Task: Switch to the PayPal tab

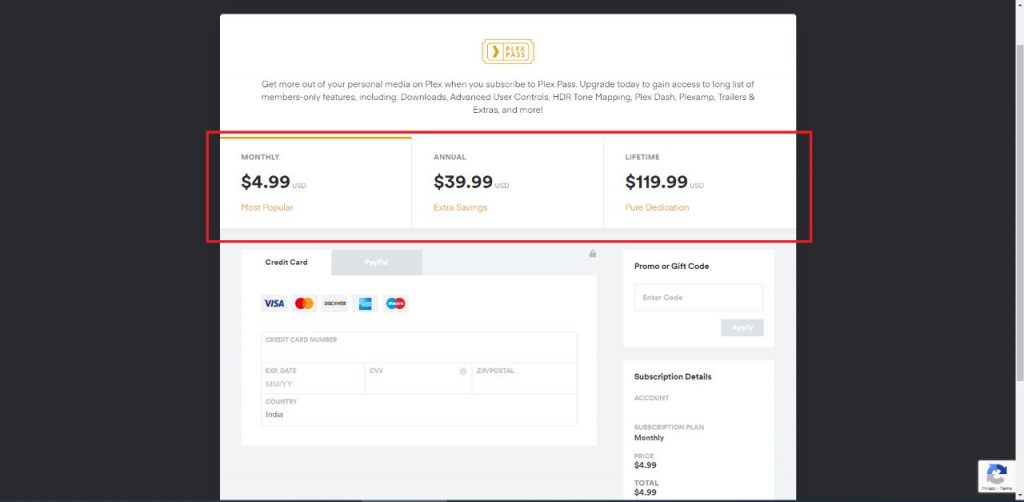Action: [377, 262]
